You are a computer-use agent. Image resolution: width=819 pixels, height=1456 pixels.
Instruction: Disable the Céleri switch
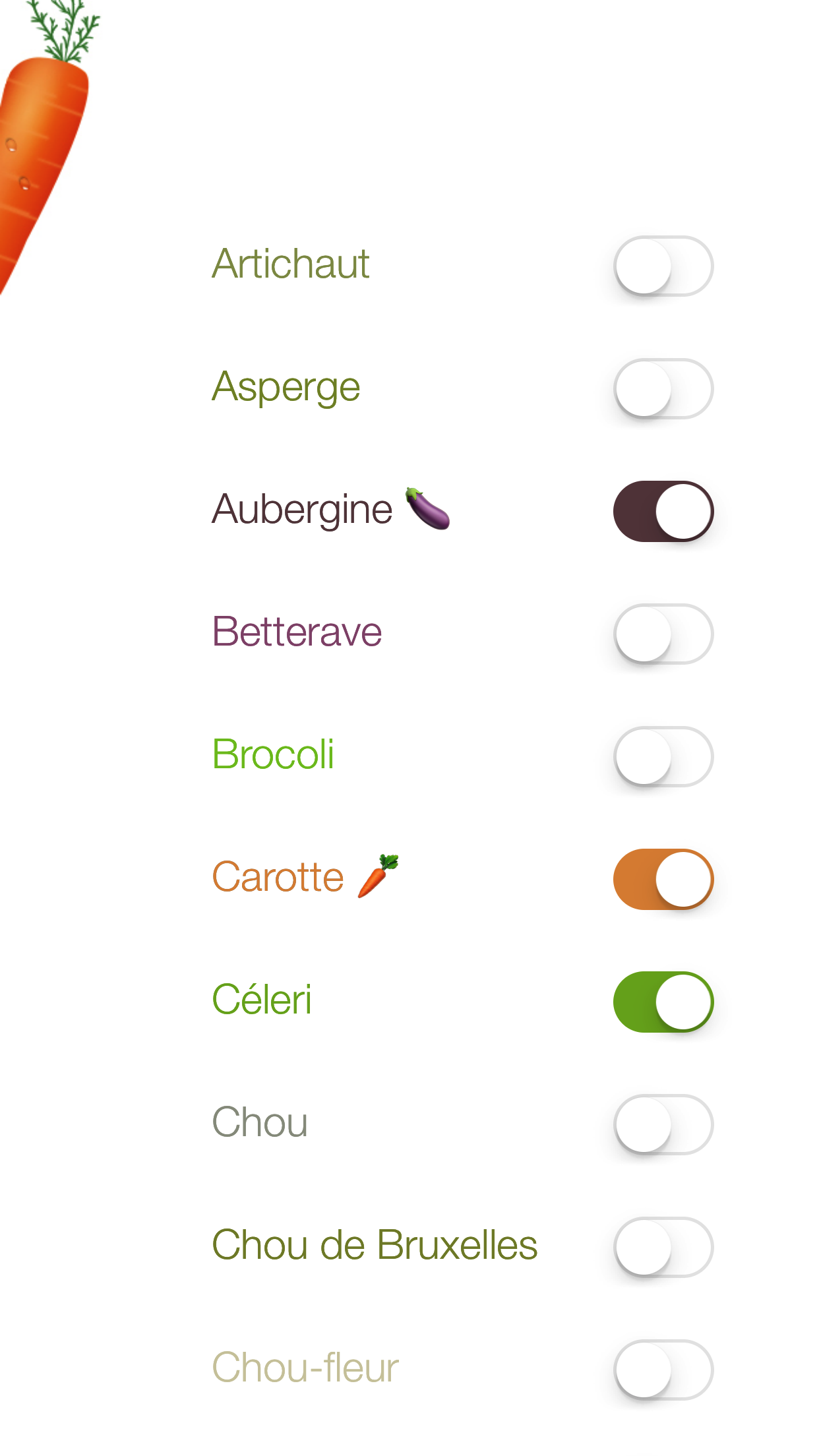pyautogui.click(x=663, y=1002)
